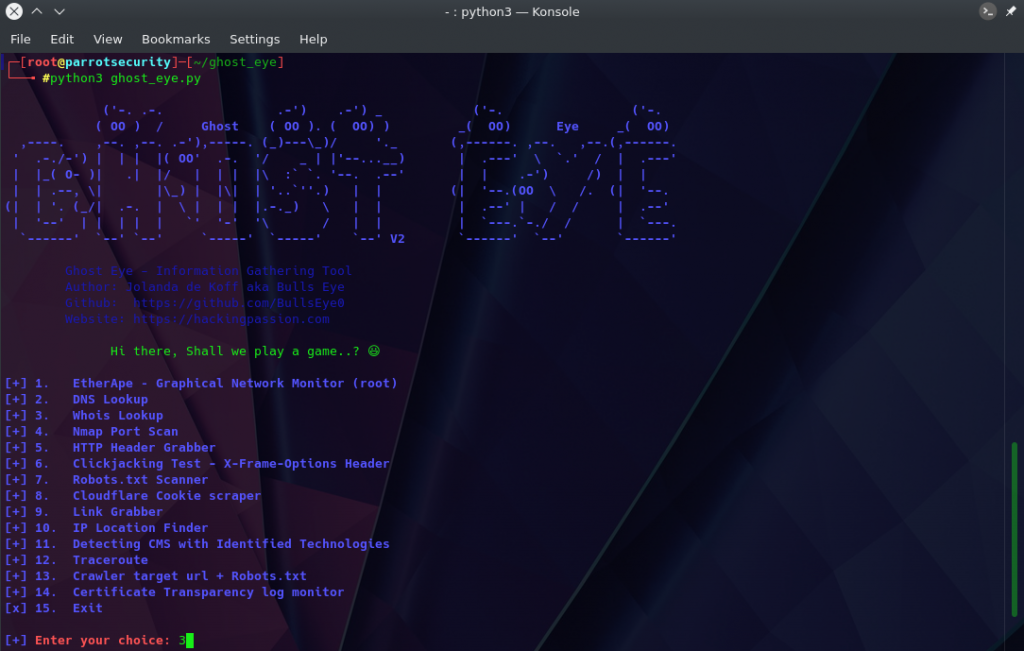This screenshot has height=651, width=1024.
Task: Click the 'Traceroute' option line
Action: [x=76, y=560]
